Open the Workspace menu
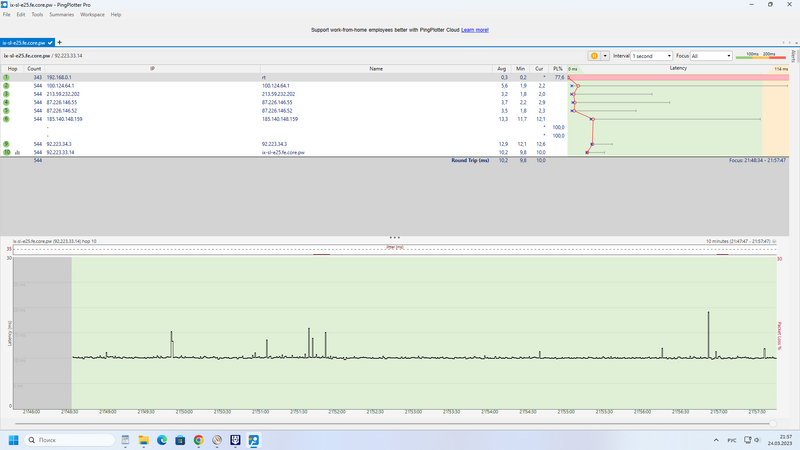This screenshot has height=450, width=800. [x=92, y=15]
